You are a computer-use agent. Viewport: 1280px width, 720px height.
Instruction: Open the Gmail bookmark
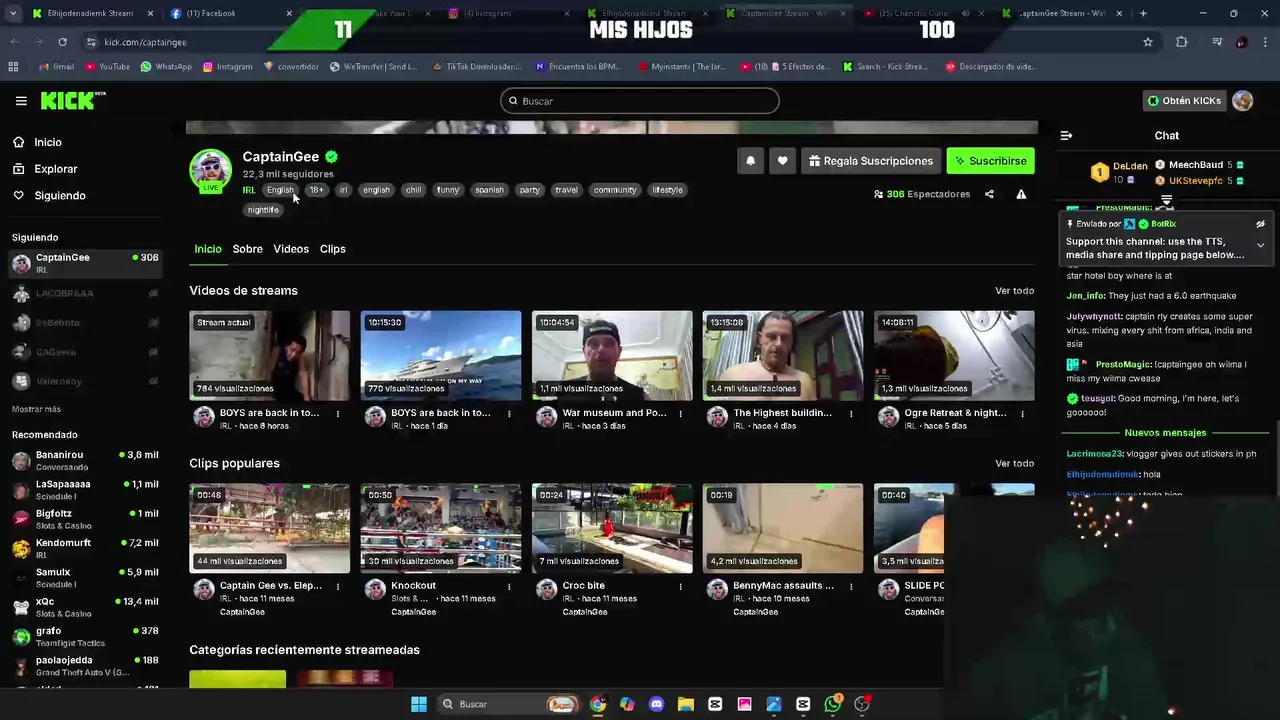[x=56, y=67]
